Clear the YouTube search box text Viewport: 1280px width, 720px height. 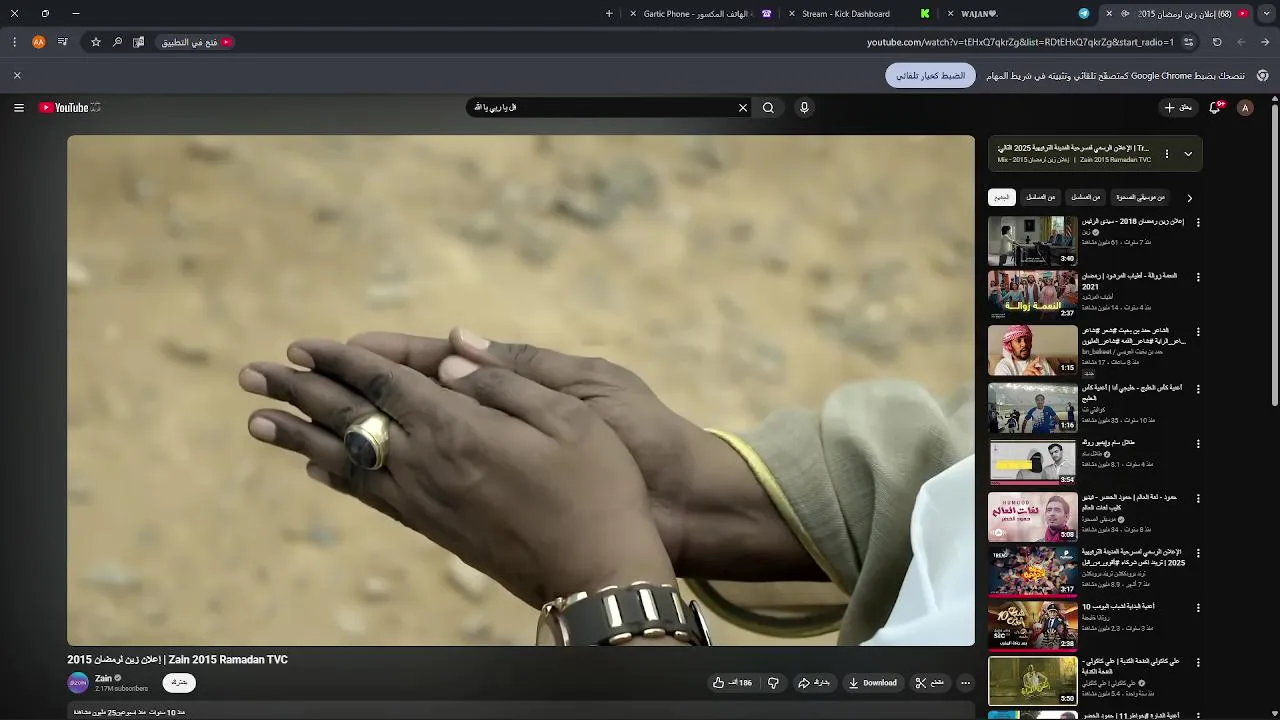pos(743,108)
